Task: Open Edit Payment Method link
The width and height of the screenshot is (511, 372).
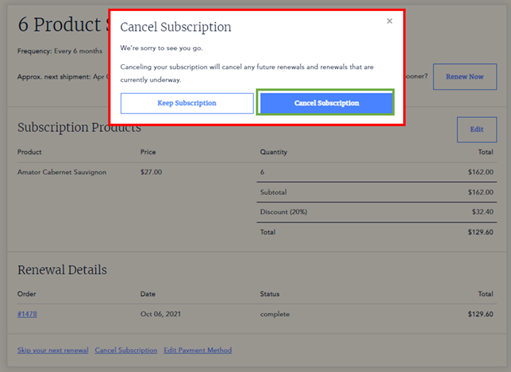Action: coord(198,350)
